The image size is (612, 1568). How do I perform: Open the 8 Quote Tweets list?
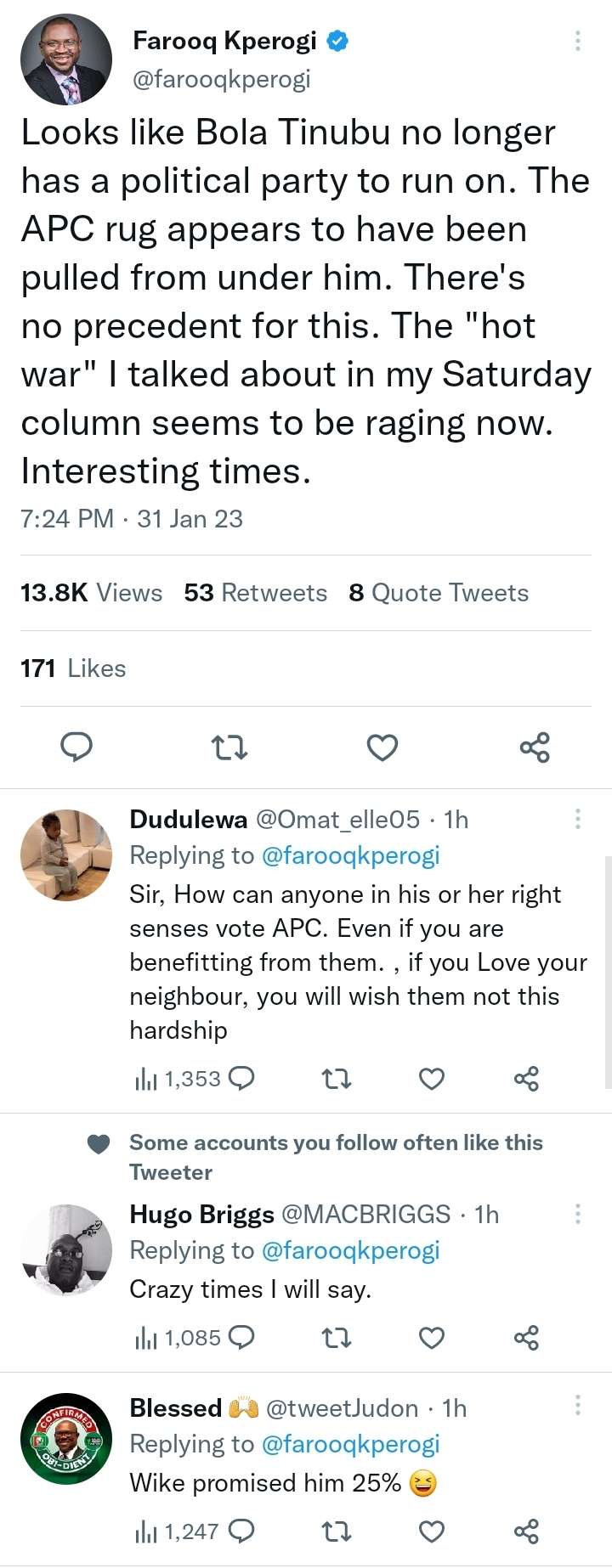click(438, 593)
